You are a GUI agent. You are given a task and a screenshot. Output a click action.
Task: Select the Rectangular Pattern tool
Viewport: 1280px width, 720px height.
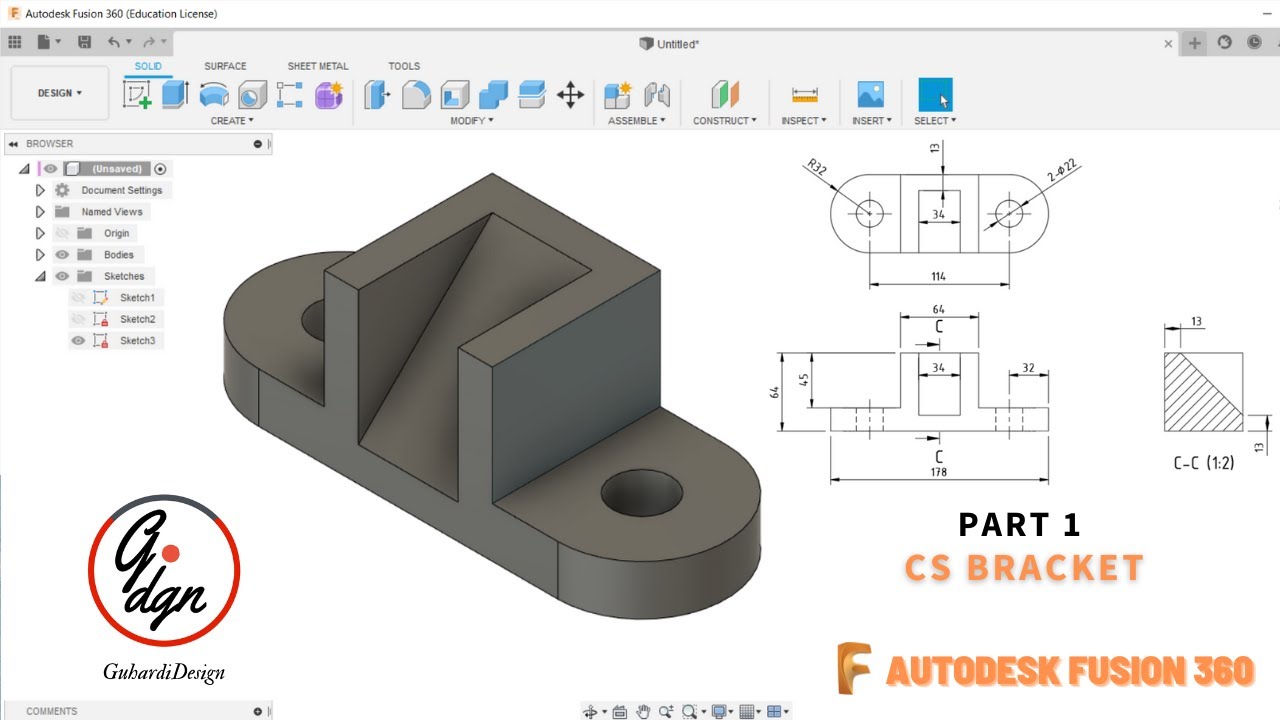click(x=289, y=95)
